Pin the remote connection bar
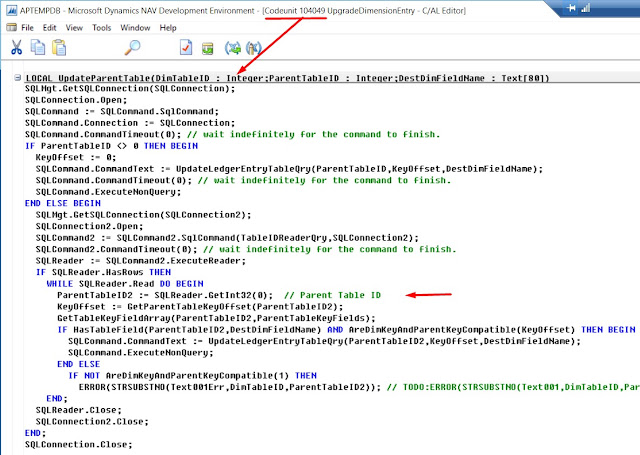Viewport: 640px width, 455px height. (x=571, y=8)
